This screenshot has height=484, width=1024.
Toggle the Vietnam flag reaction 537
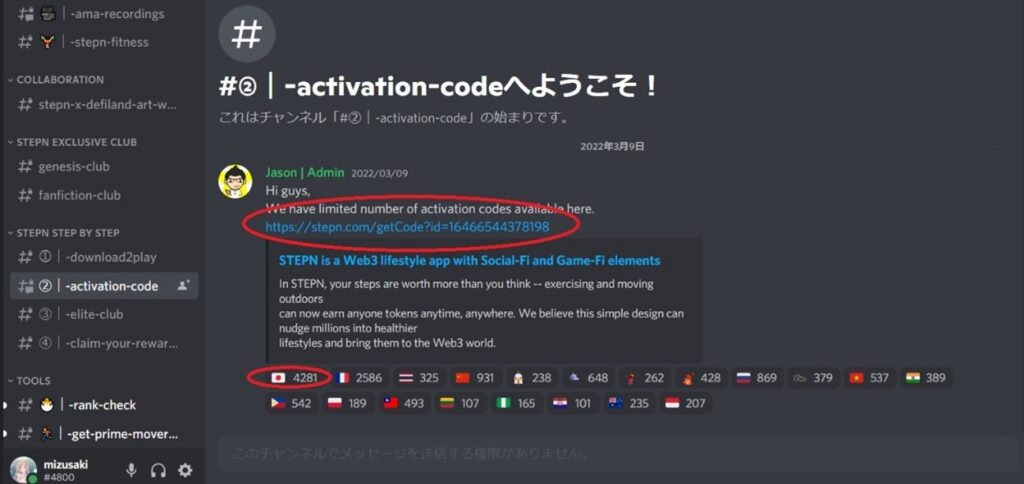coord(870,378)
